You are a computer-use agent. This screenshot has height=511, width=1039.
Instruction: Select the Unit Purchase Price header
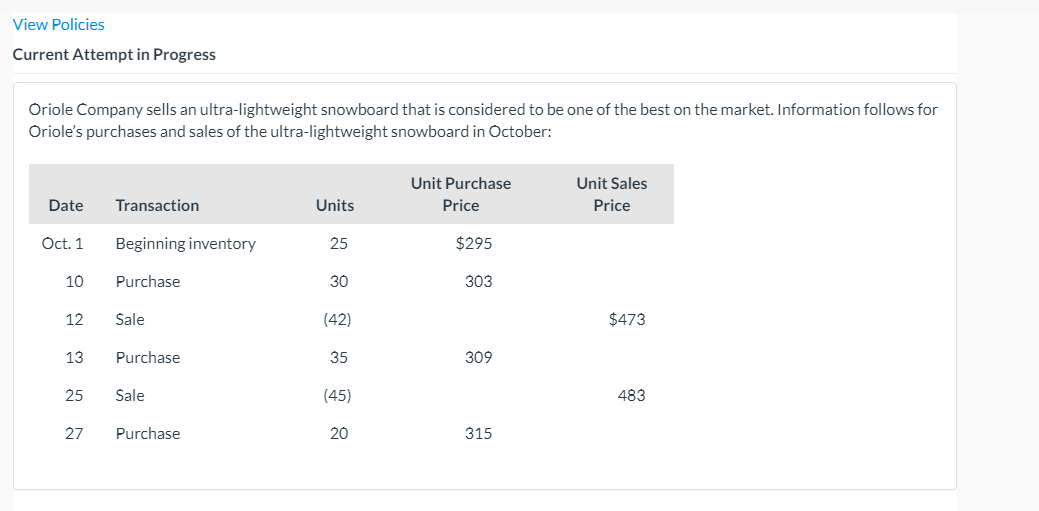coord(460,194)
